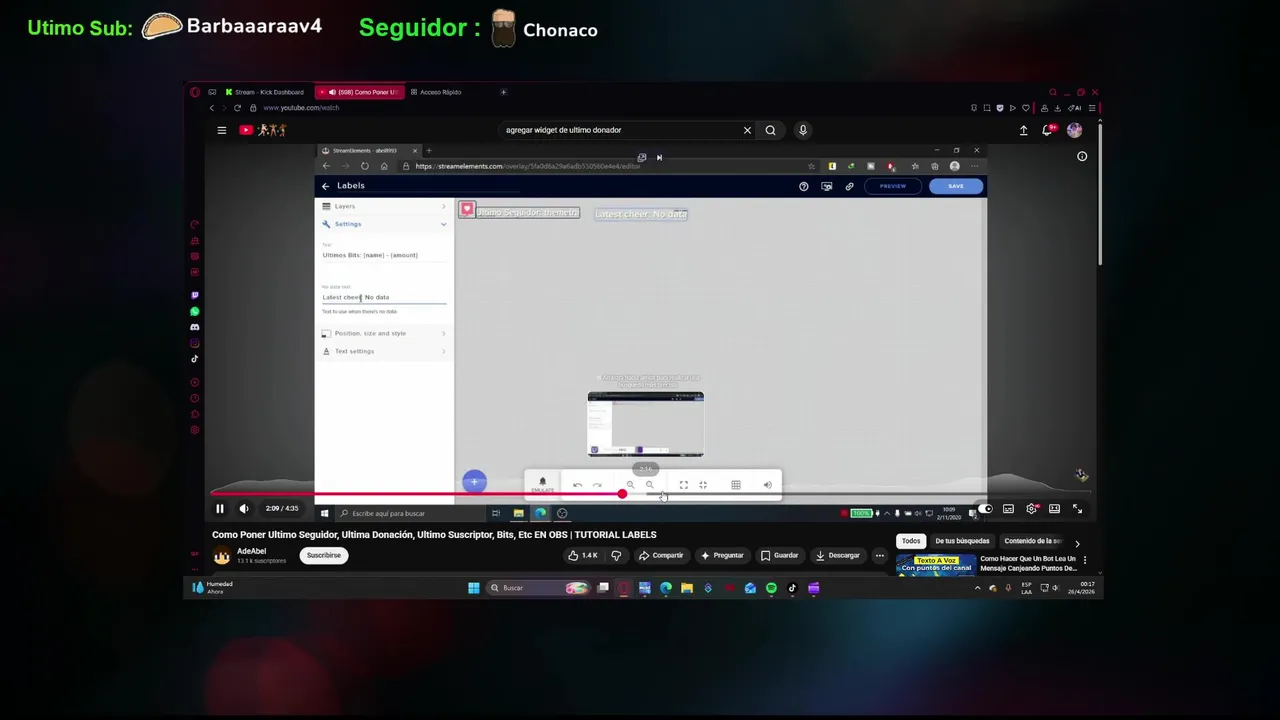This screenshot has height=720, width=1280.
Task: Go to the YouTube home logo
Action: pyautogui.click(x=263, y=130)
